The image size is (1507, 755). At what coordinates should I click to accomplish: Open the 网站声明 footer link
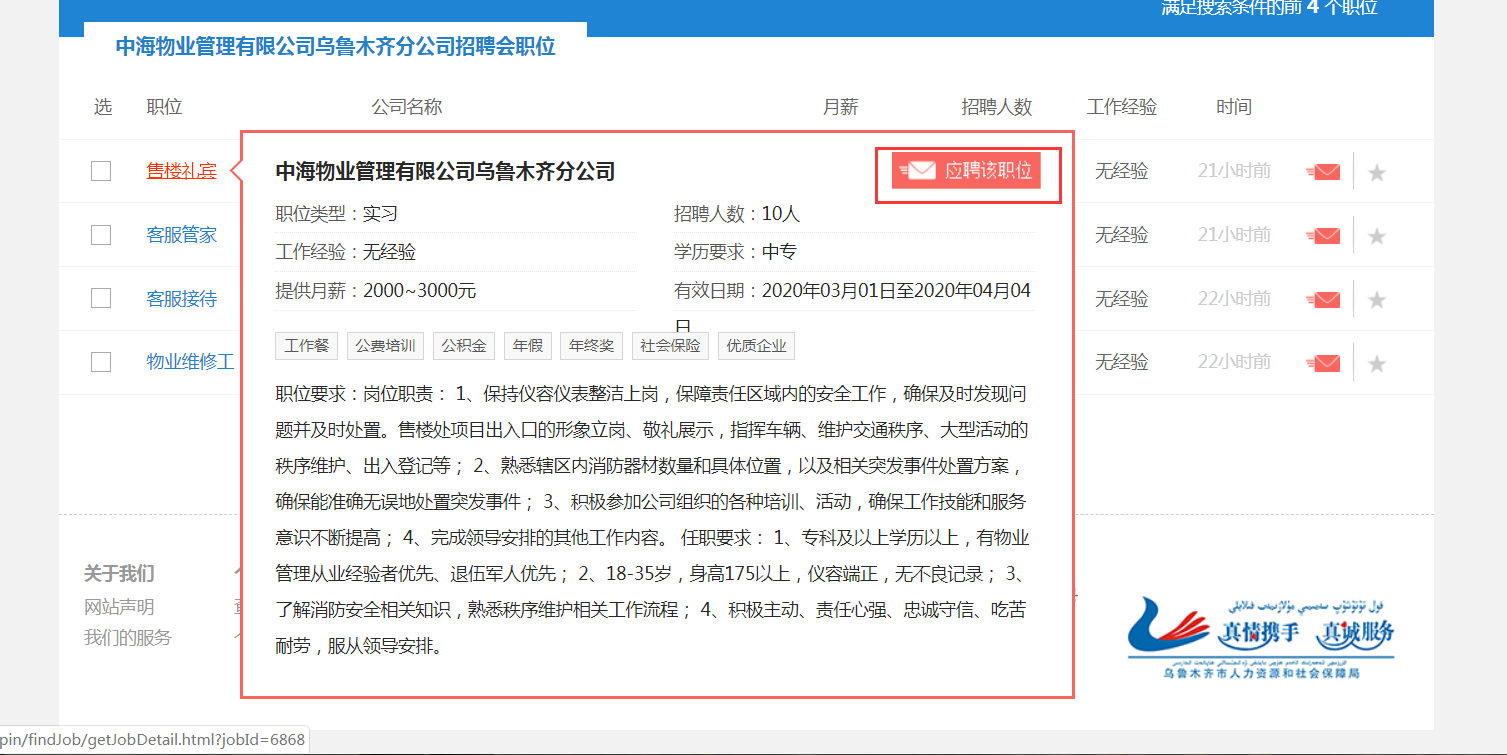point(119,607)
